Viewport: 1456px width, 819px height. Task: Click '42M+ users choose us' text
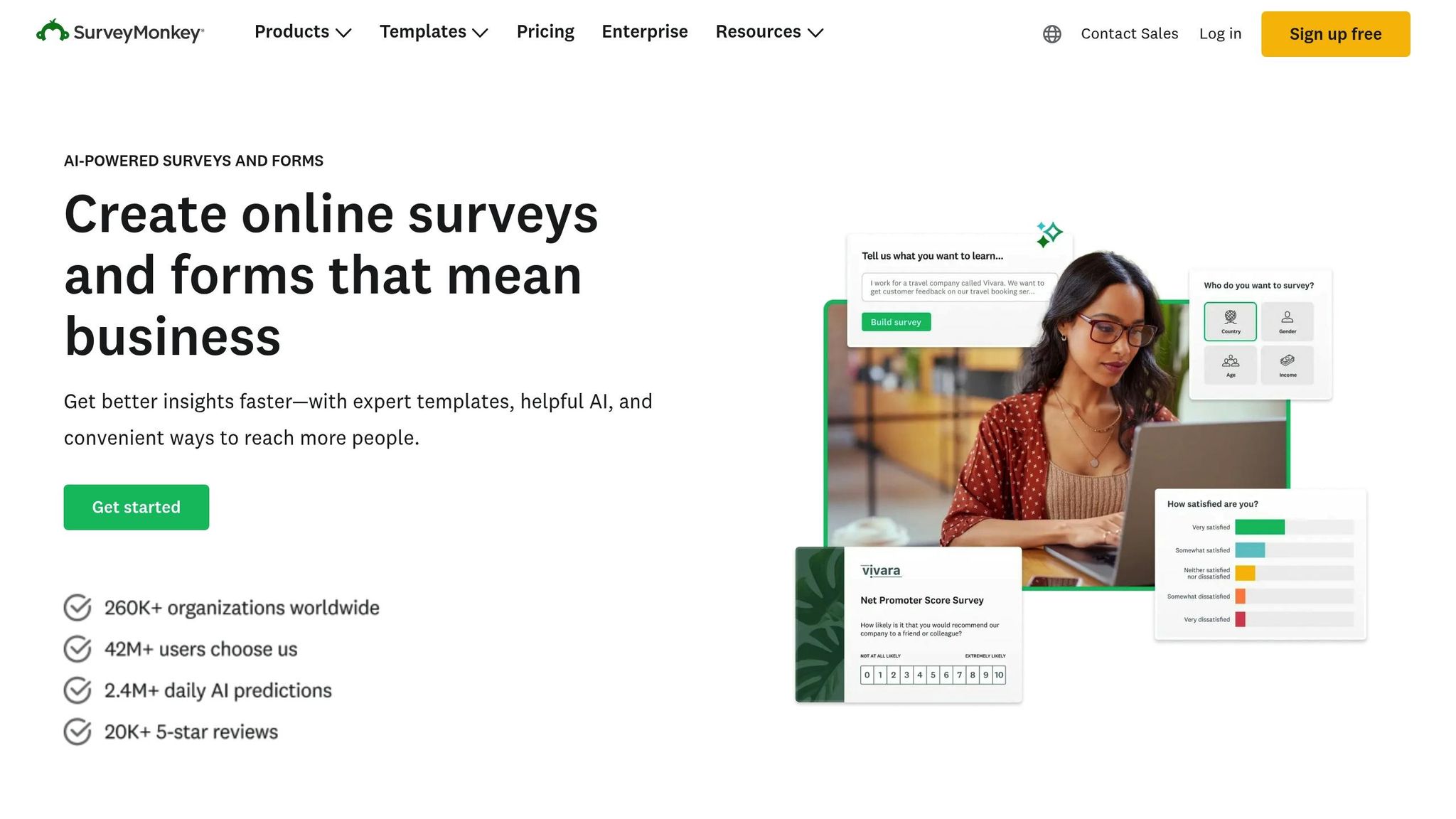point(200,649)
